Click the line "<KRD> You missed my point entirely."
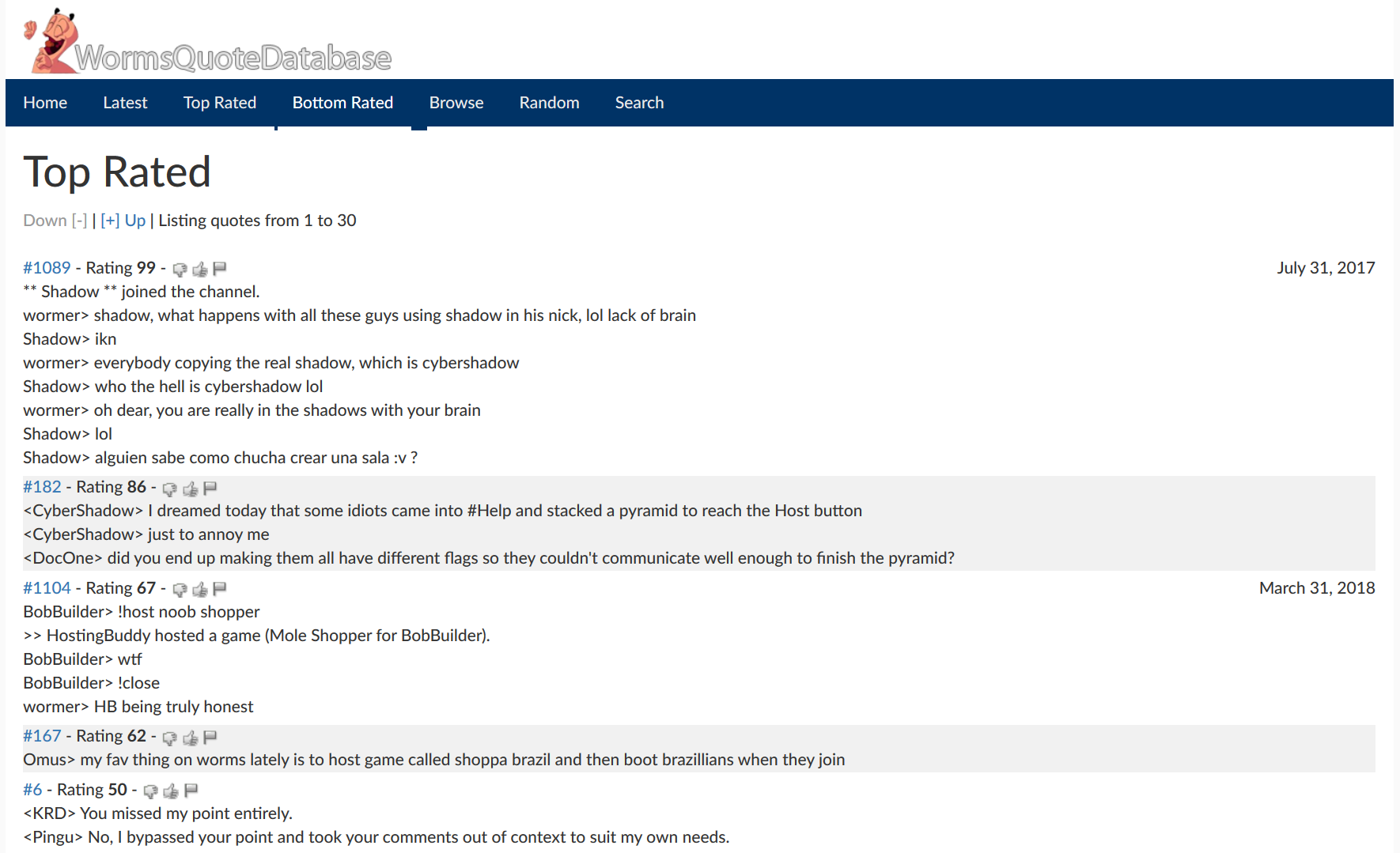 point(158,813)
